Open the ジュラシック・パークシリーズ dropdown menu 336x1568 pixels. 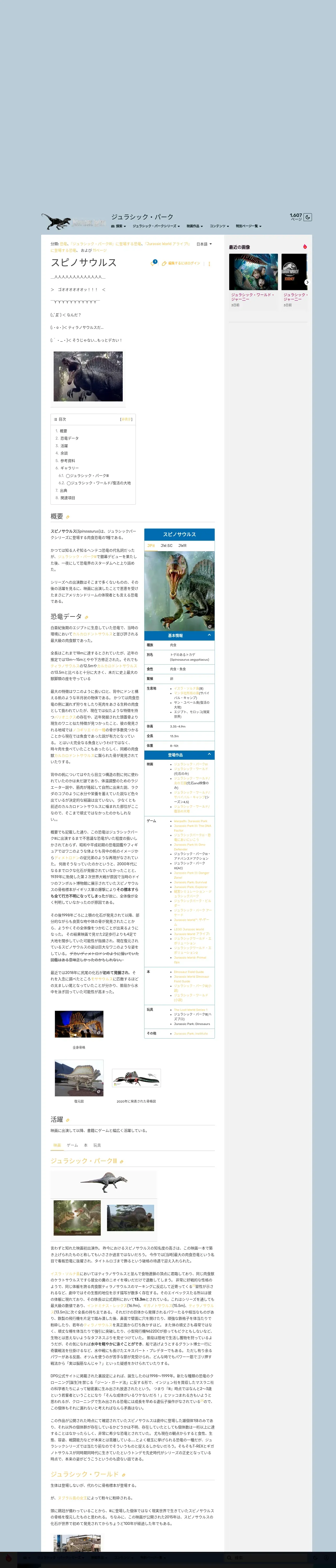click(x=156, y=226)
